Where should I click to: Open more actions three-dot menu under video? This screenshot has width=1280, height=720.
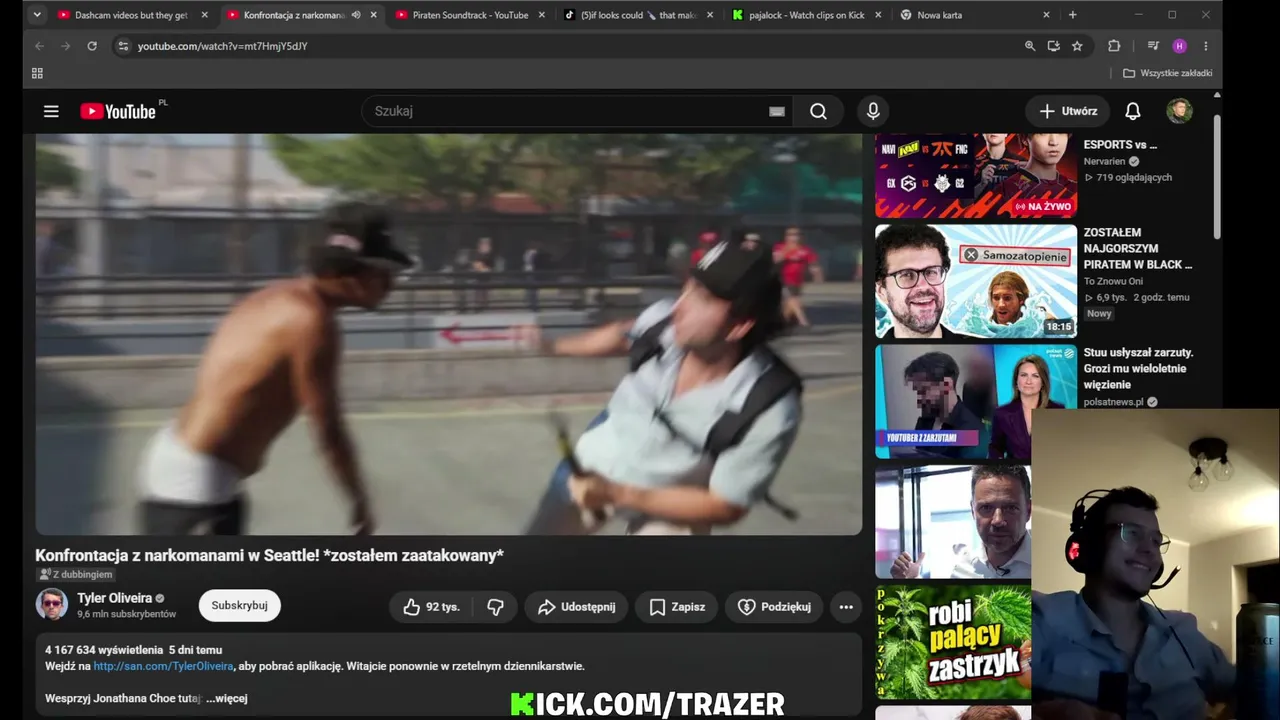(846, 607)
